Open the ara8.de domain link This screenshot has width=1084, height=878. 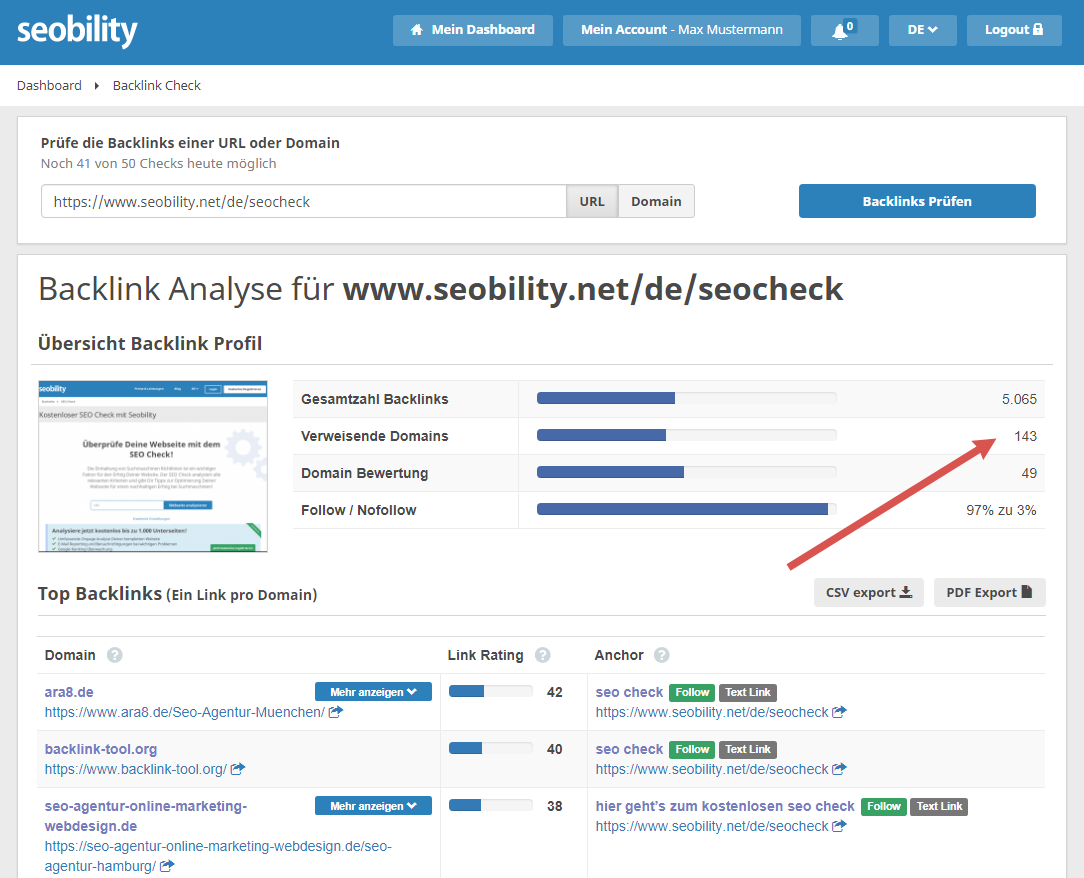coord(69,692)
